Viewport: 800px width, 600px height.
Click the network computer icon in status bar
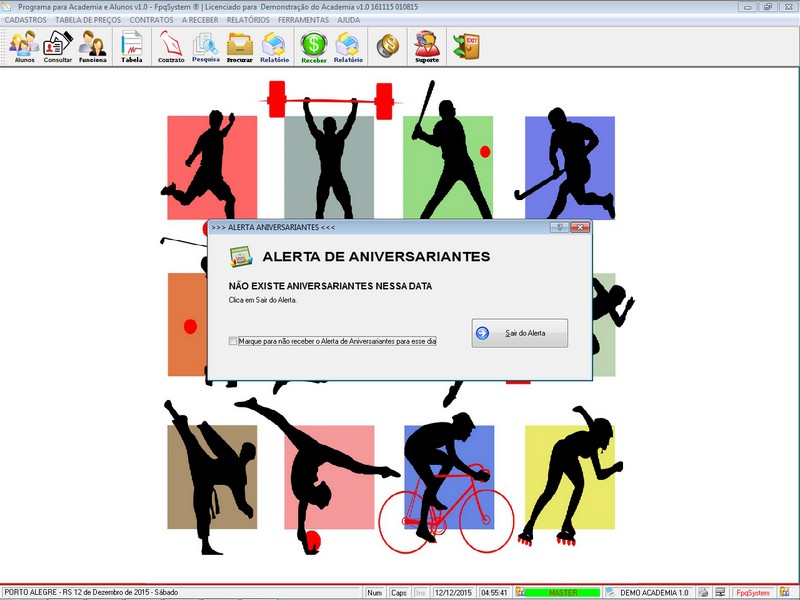(720, 592)
